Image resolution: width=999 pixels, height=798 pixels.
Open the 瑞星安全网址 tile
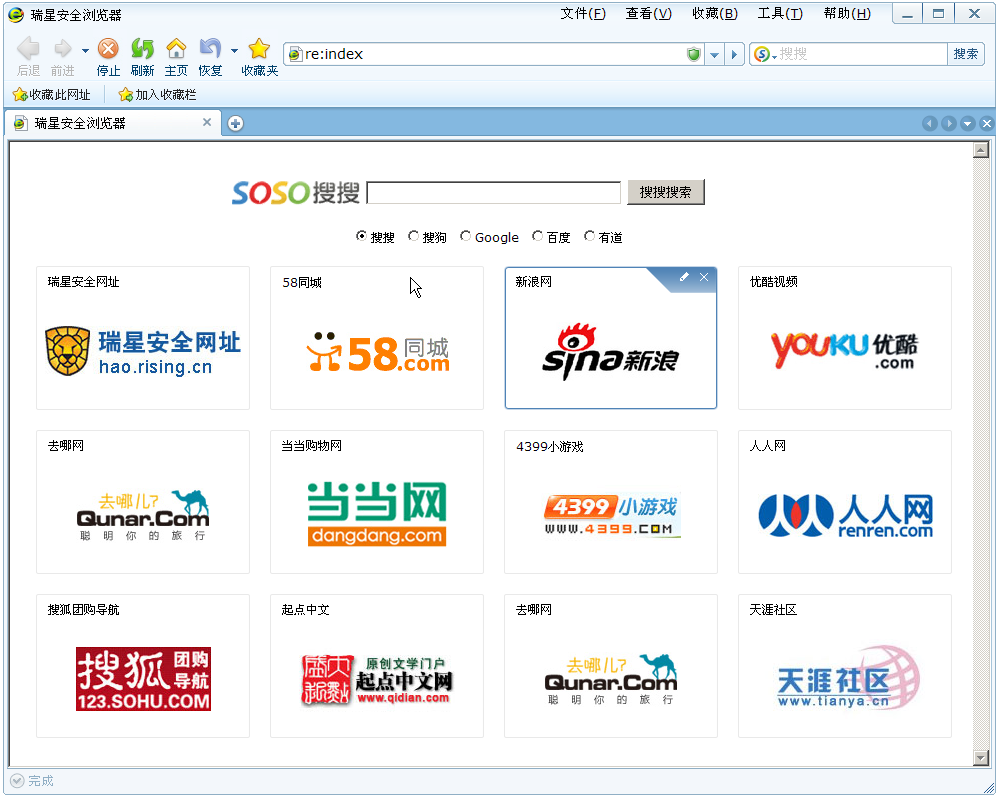143,338
